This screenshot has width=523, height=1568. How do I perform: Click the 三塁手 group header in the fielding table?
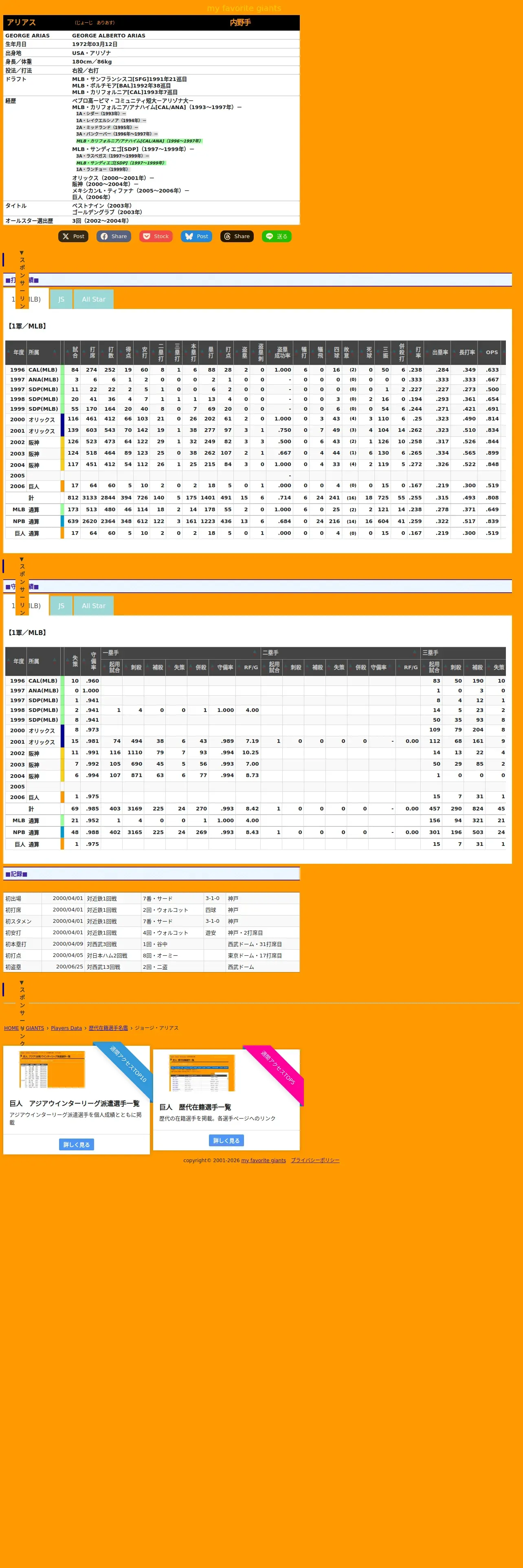[464, 653]
